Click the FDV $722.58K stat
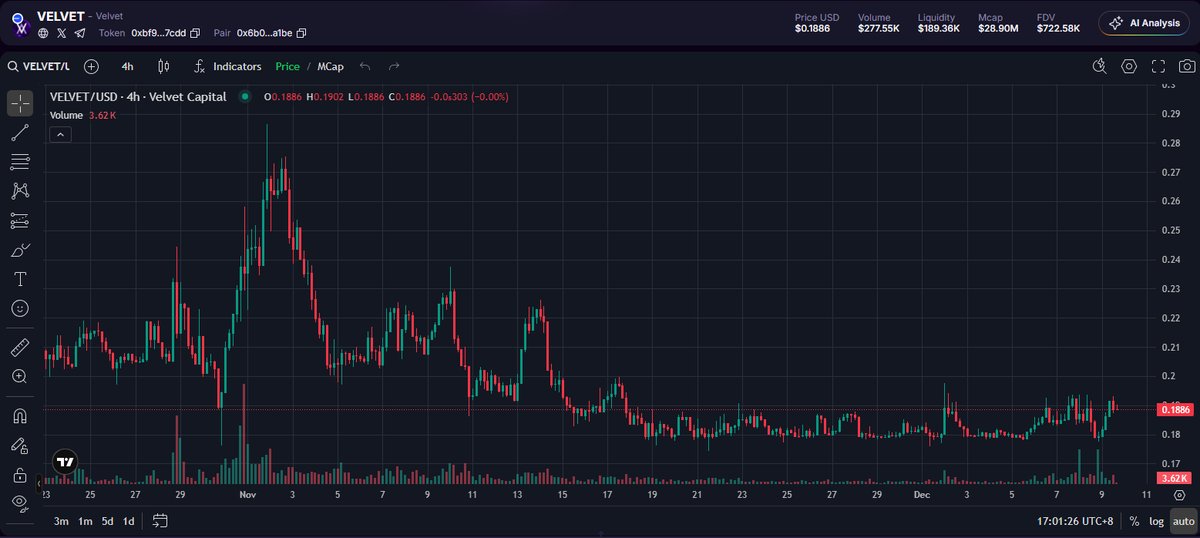 click(x=1058, y=23)
